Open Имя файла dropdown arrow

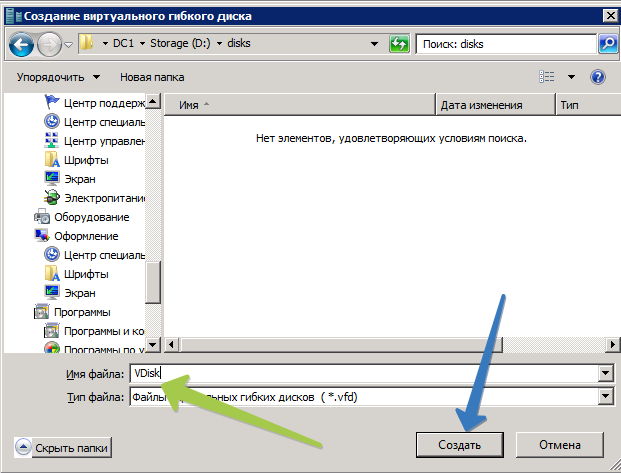coord(606,373)
